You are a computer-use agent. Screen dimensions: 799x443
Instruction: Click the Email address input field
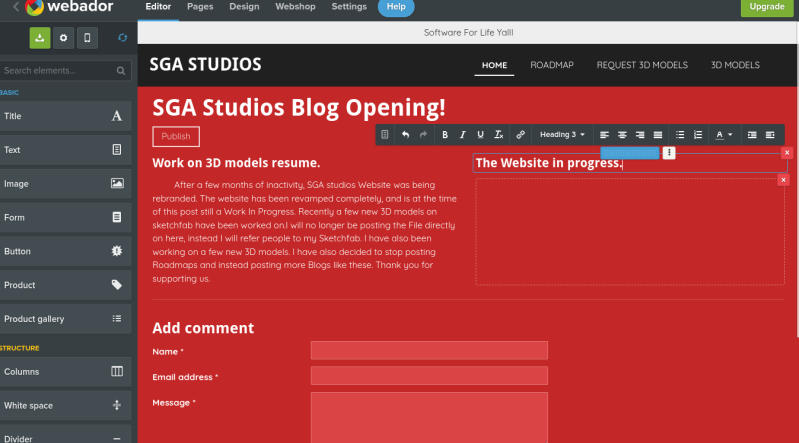tap(429, 376)
